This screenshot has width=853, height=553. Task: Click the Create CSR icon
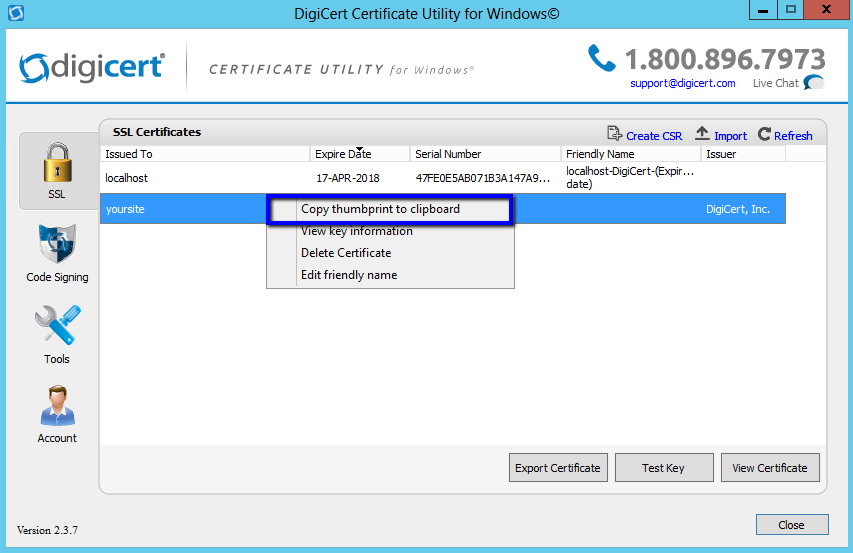[615, 135]
